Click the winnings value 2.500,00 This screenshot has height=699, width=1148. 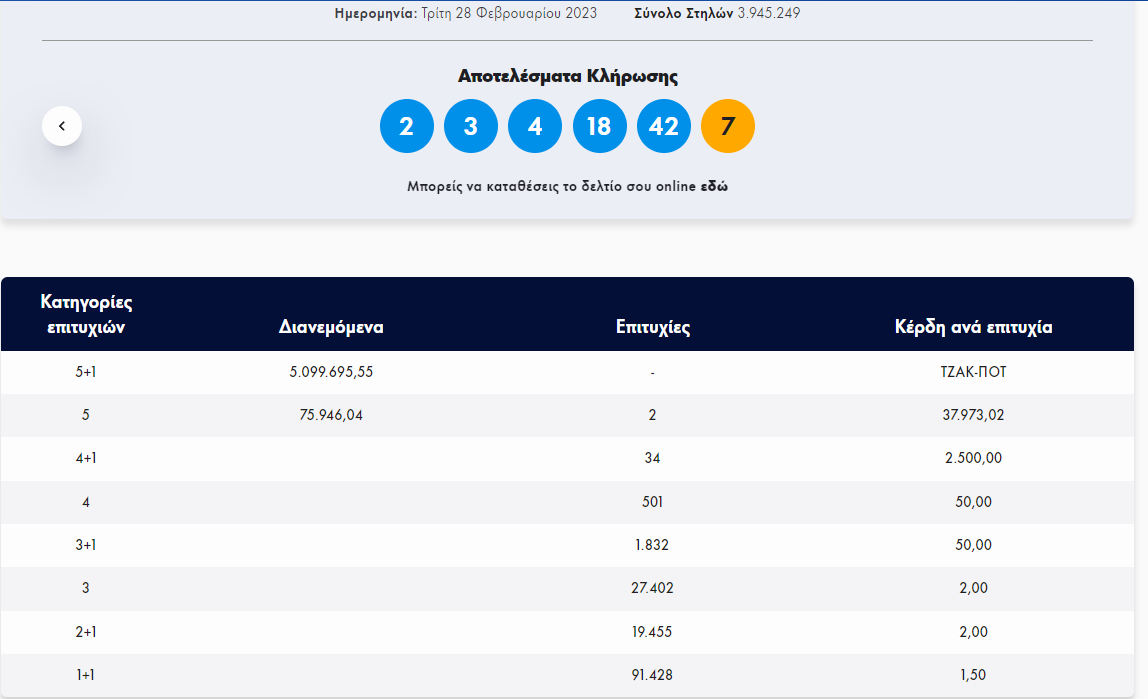click(973, 458)
